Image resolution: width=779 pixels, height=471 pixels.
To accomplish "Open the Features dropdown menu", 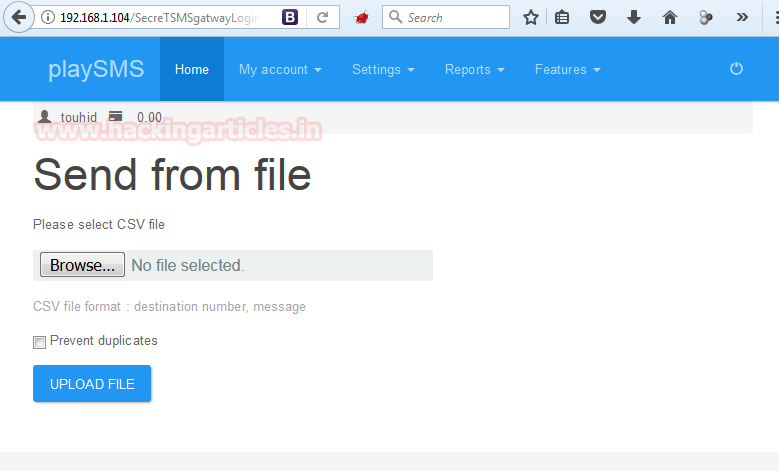I will (567, 70).
